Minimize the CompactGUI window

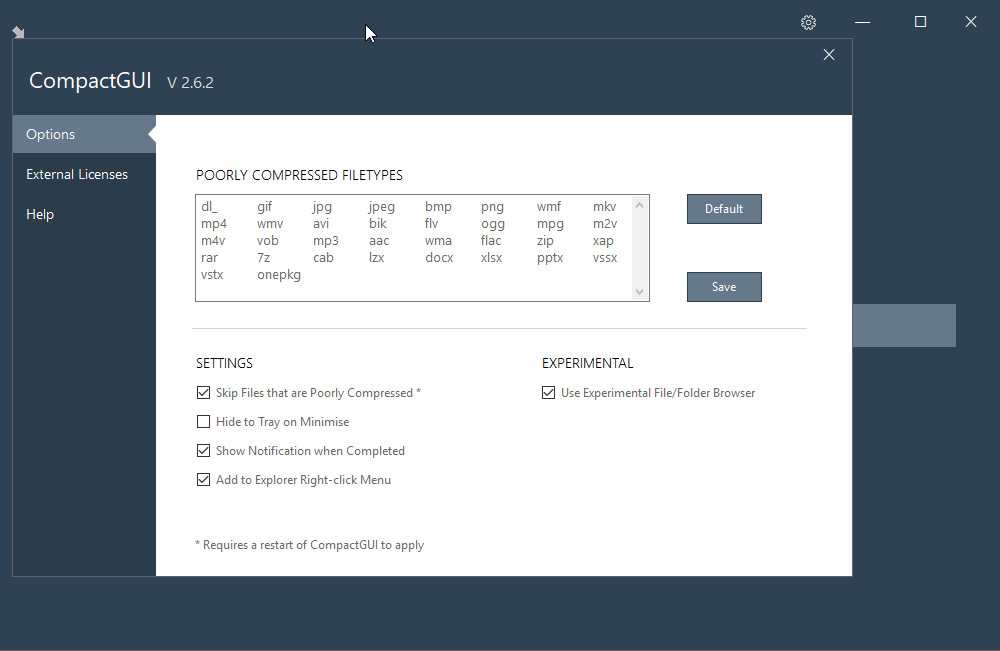862,22
